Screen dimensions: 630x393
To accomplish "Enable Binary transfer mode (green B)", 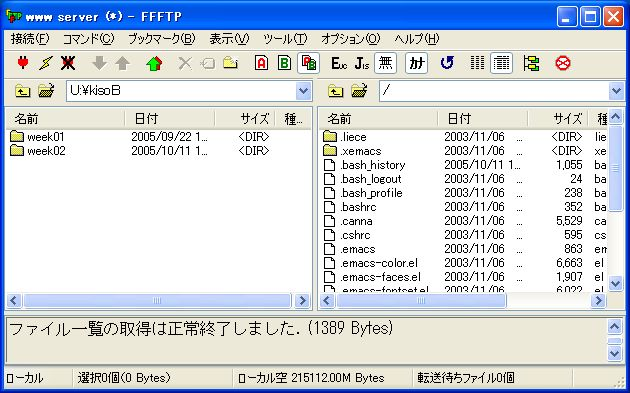I will (284, 63).
